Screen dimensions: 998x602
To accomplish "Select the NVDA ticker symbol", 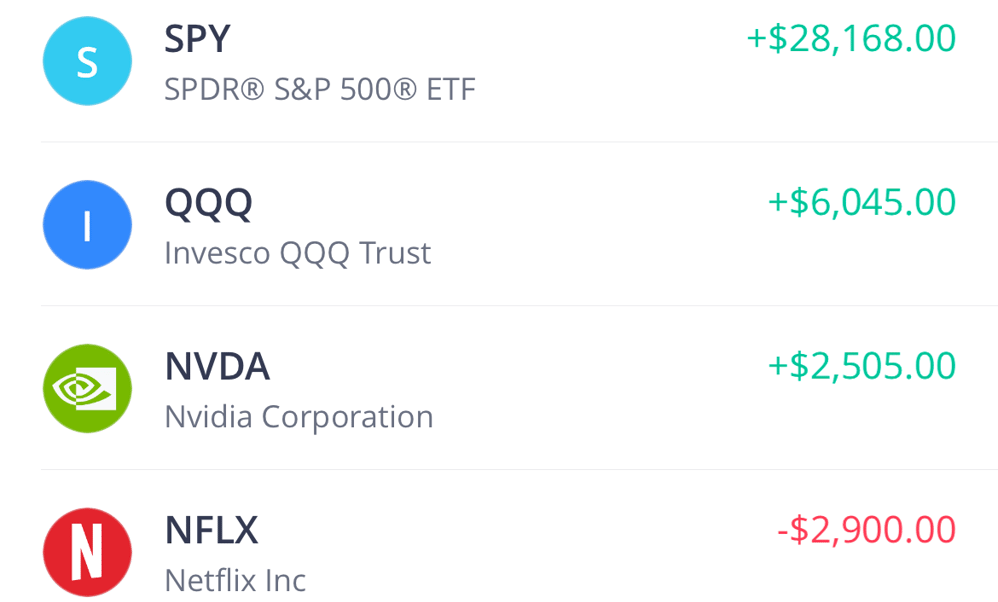I will tap(217, 367).
